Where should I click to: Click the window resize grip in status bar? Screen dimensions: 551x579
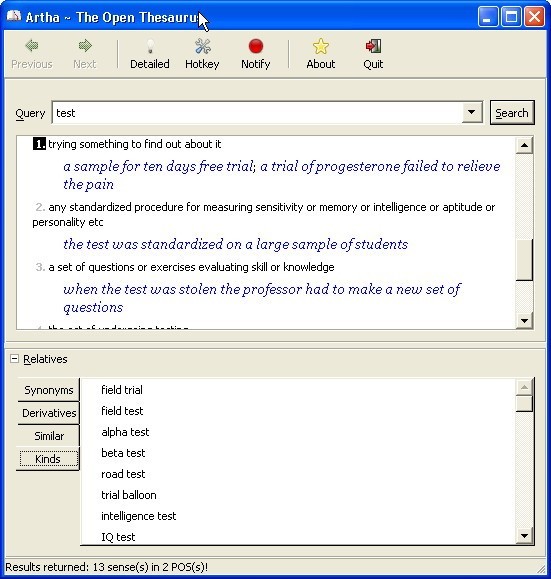pyautogui.click(x=541, y=569)
